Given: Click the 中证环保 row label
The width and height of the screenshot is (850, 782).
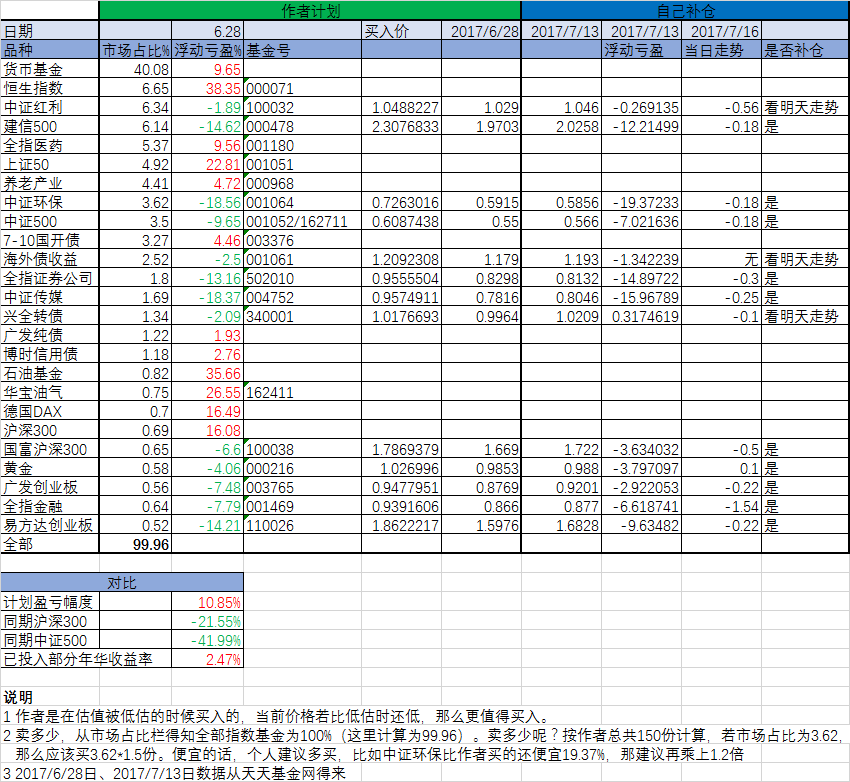Looking at the screenshot, I should point(49,202).
